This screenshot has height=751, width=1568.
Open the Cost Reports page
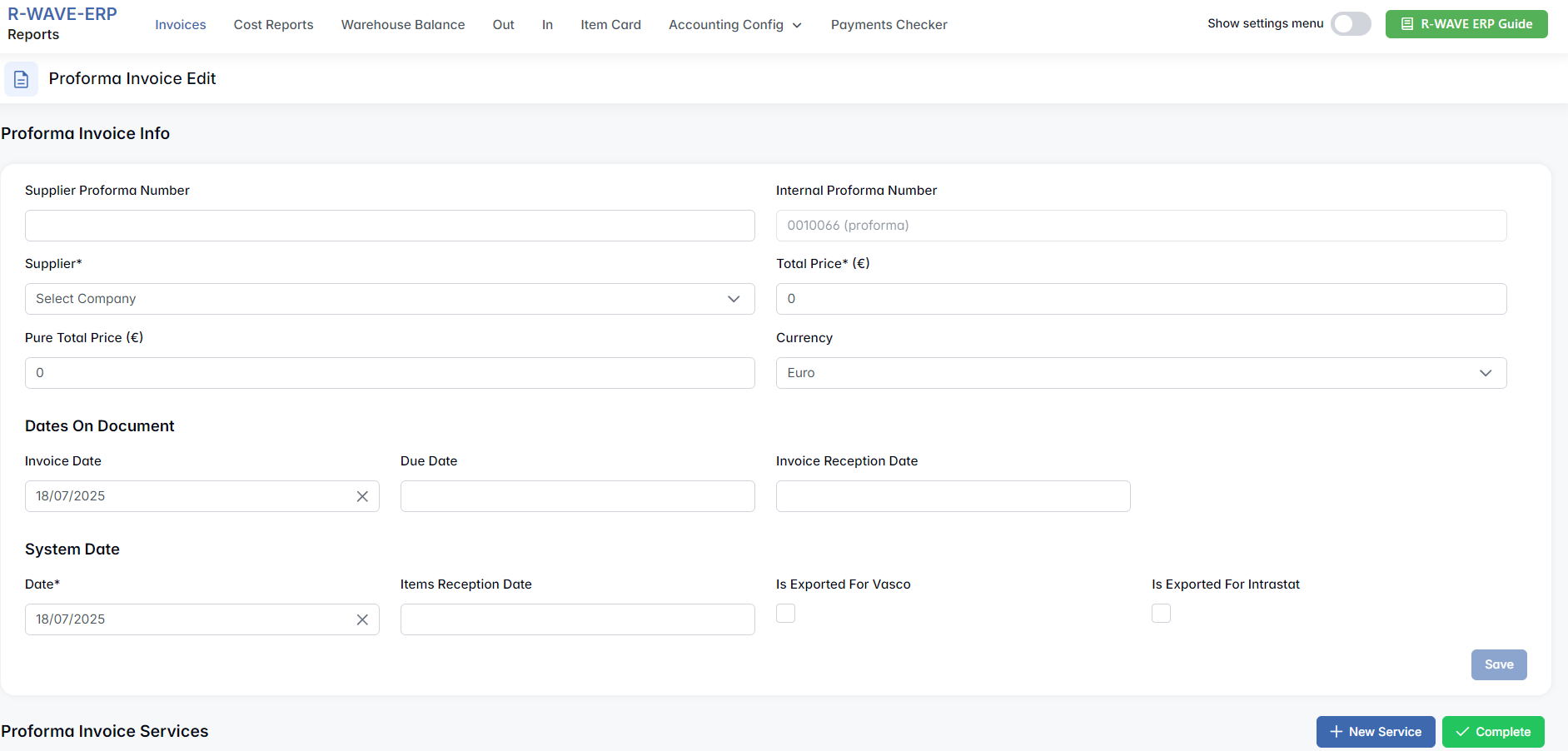point(273,25)
